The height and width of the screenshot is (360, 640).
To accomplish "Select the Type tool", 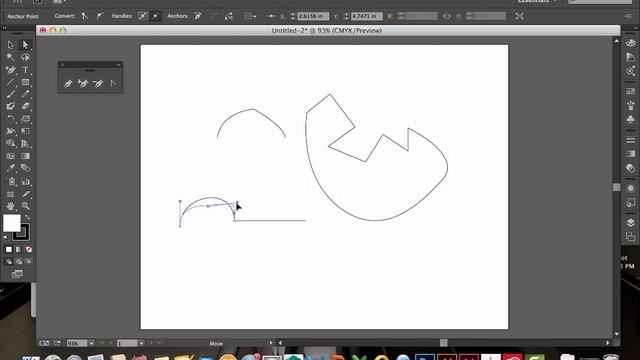I will [x=25, y=70].
